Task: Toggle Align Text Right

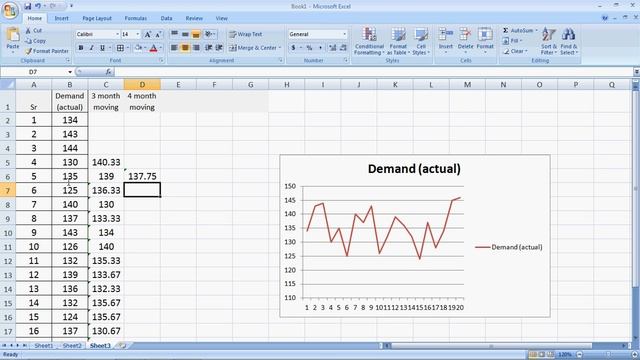Action: coord(196,48)
